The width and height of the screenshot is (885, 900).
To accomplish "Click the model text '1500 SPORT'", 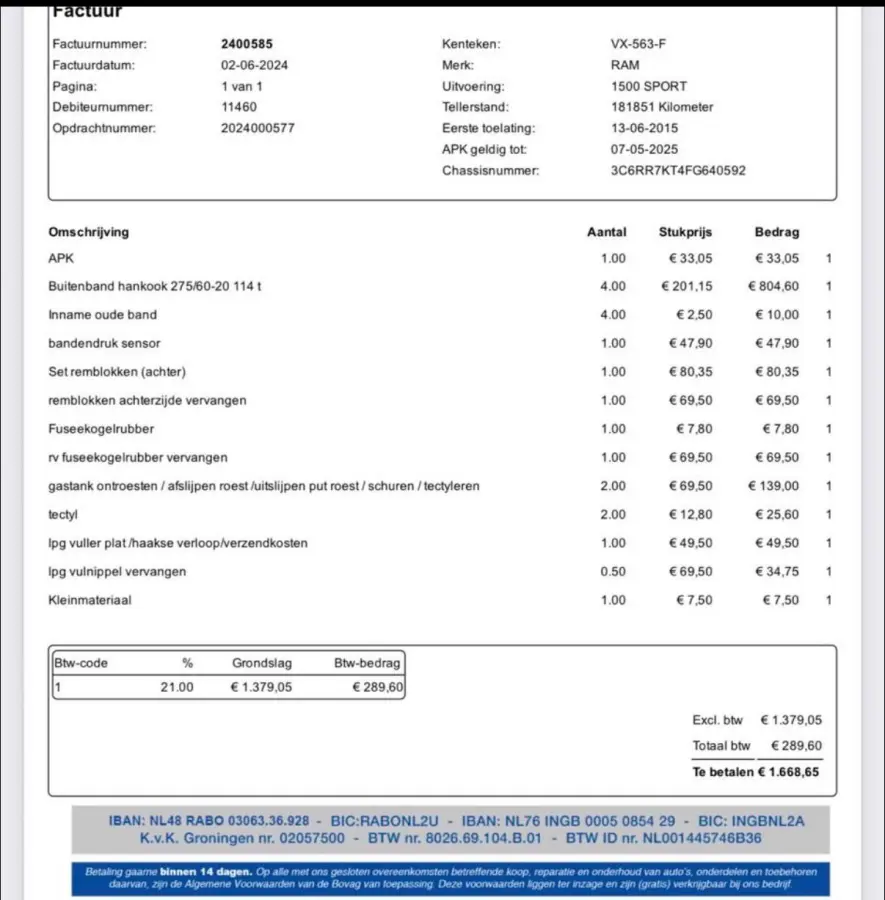I will click(x=649, y=87).
